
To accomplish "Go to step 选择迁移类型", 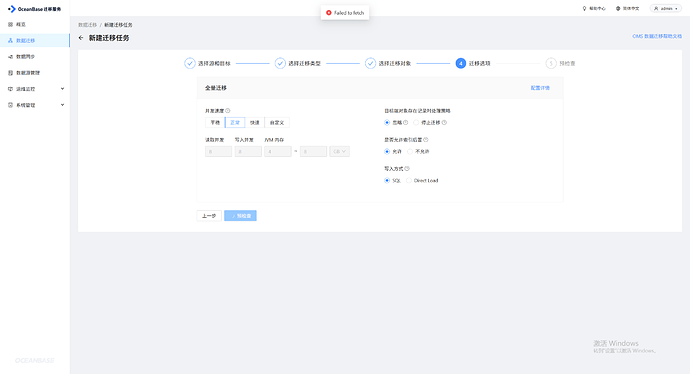I will click(298, 63).
